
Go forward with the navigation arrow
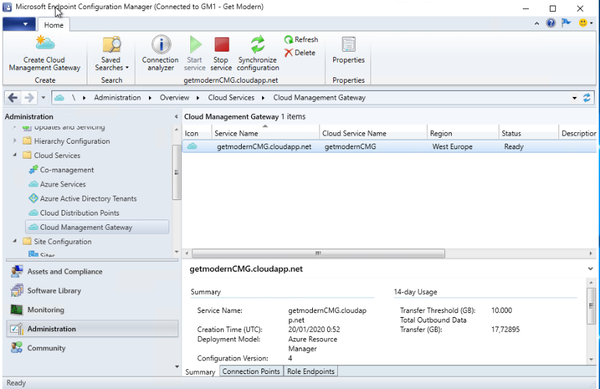click(29, 98)
